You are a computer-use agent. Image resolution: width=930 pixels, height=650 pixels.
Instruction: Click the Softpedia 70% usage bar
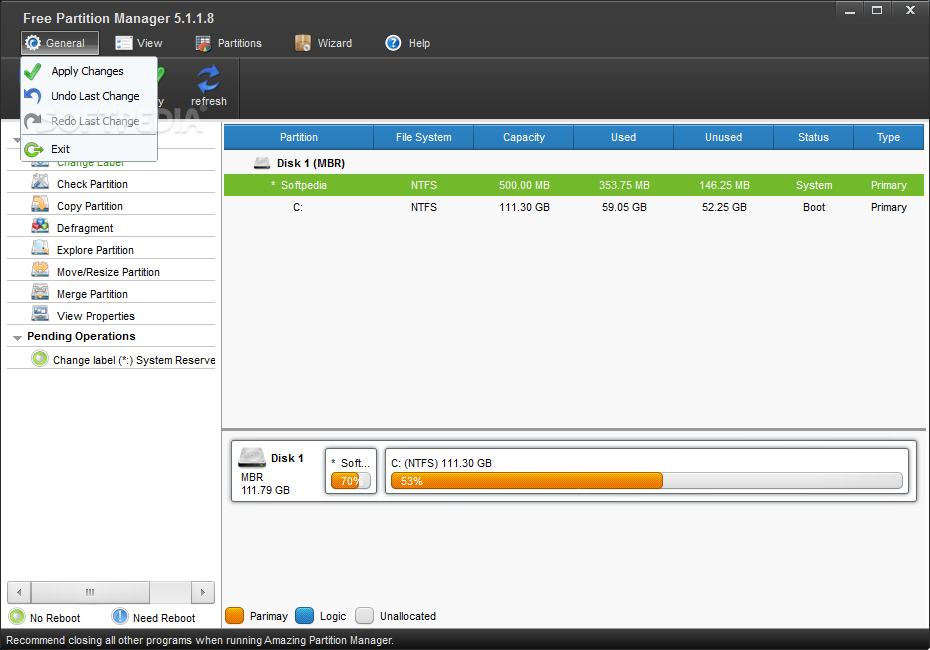pyautogui.click(x=351, y=480)
